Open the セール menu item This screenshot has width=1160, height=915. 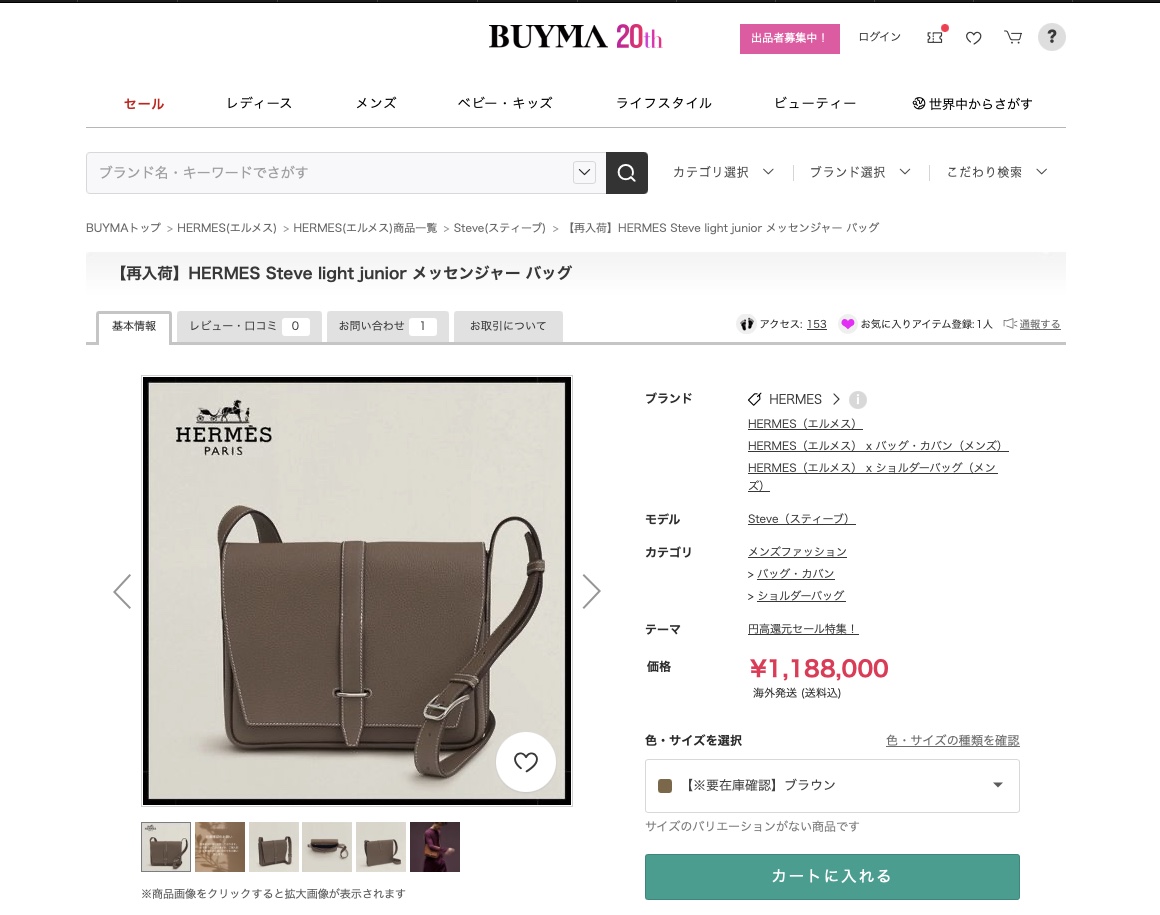[144, 104]
